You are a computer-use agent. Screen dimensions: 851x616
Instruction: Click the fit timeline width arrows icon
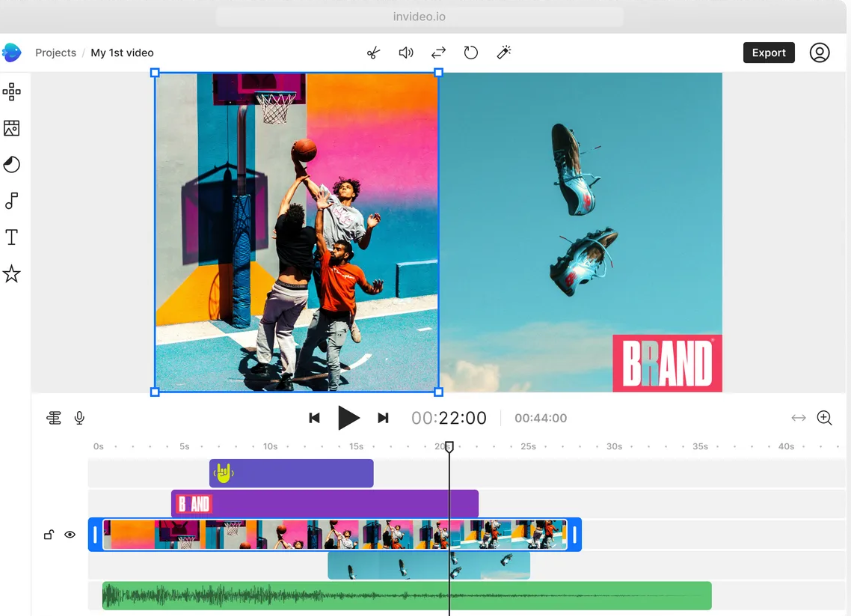[x=798, y=418]
